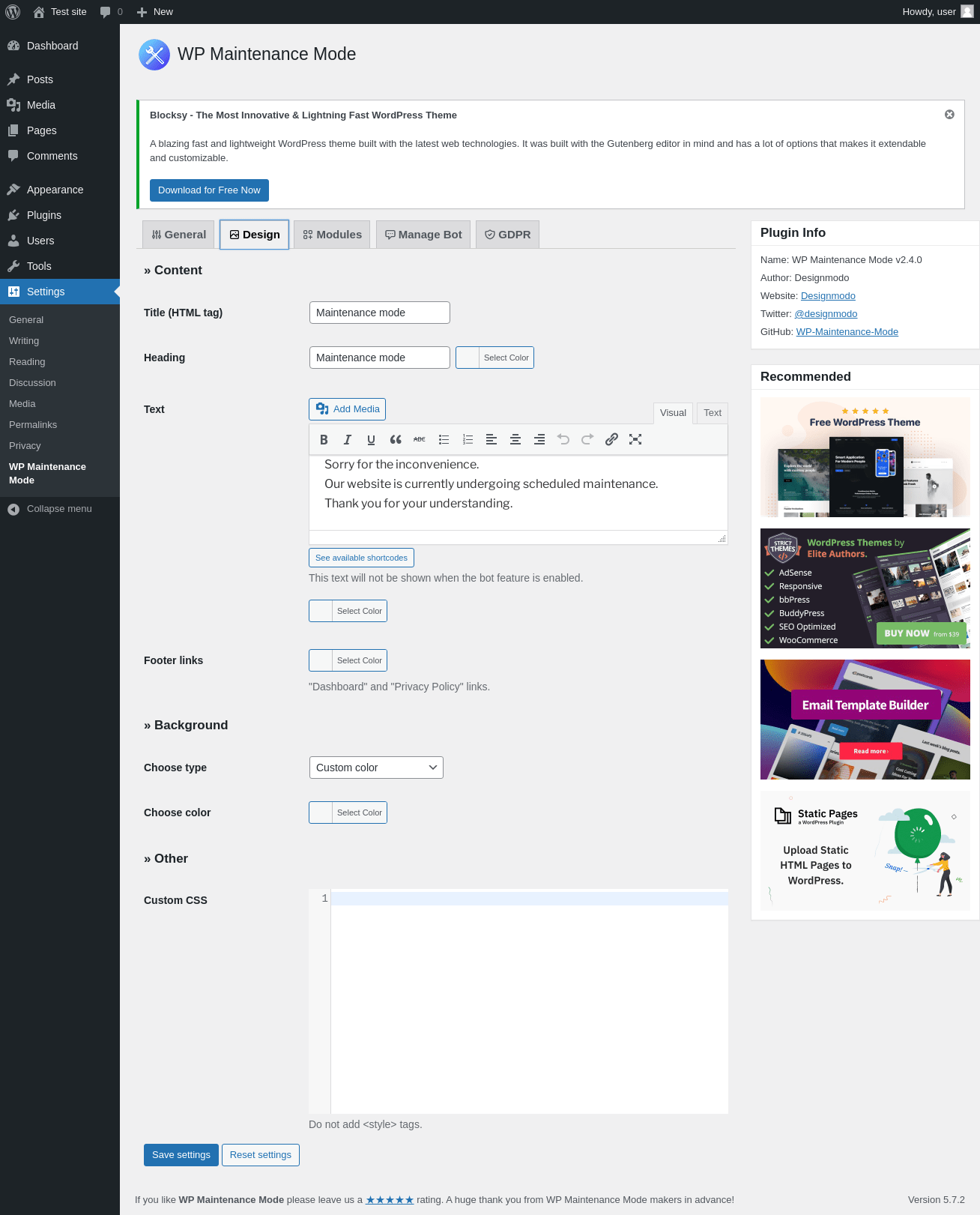Insert or edit link icon

pyautogui.click(x=611, y=440)
